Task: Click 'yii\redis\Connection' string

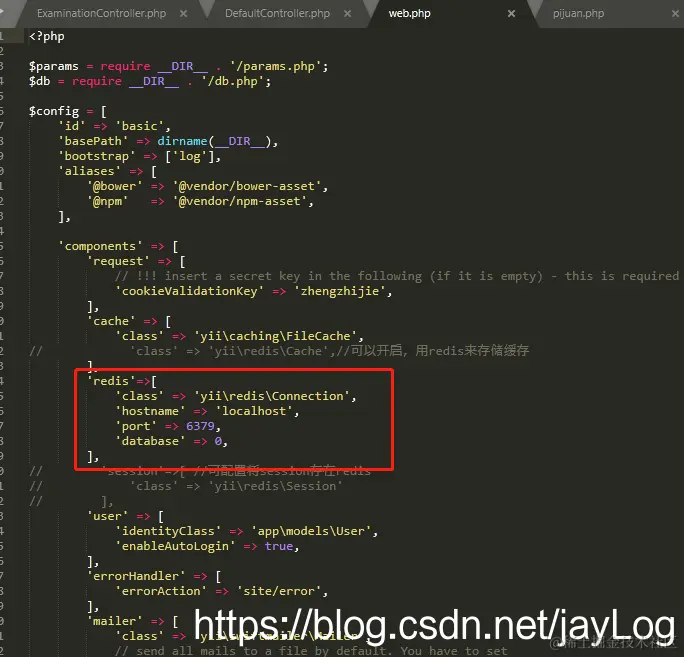Action: coord(272,396)
